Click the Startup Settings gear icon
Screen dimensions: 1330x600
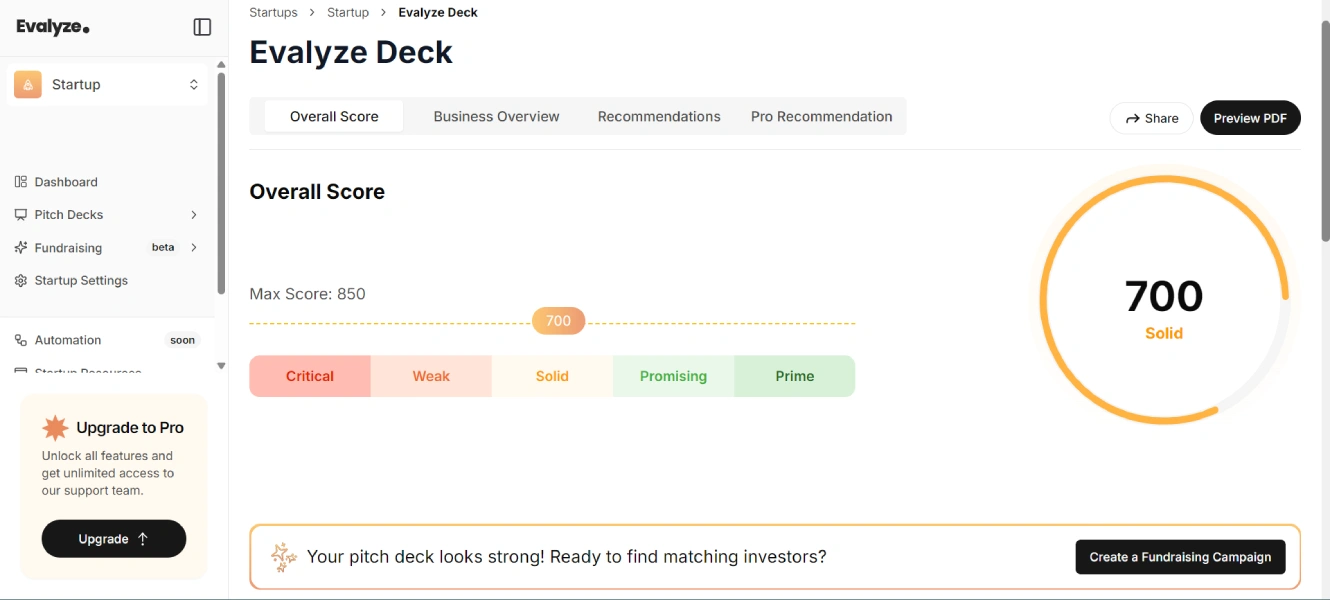coord(21,281)
